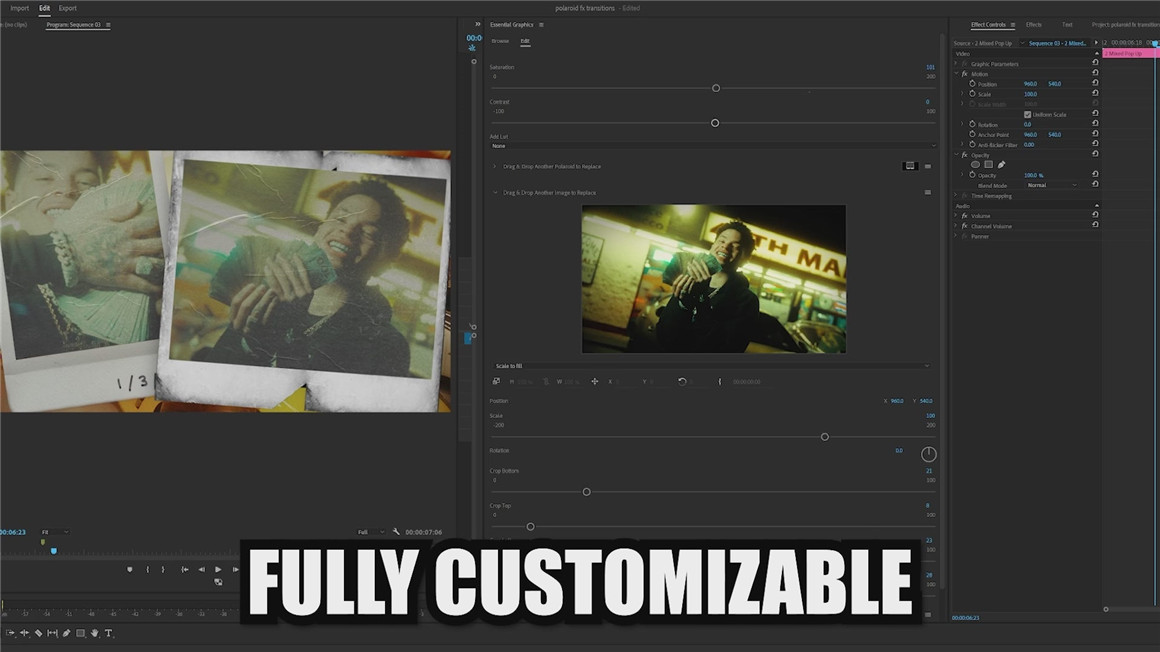Toggle the Channel Volume fx switch
The height and width of the screenshot is (652, 1160).
click(965, 226)
